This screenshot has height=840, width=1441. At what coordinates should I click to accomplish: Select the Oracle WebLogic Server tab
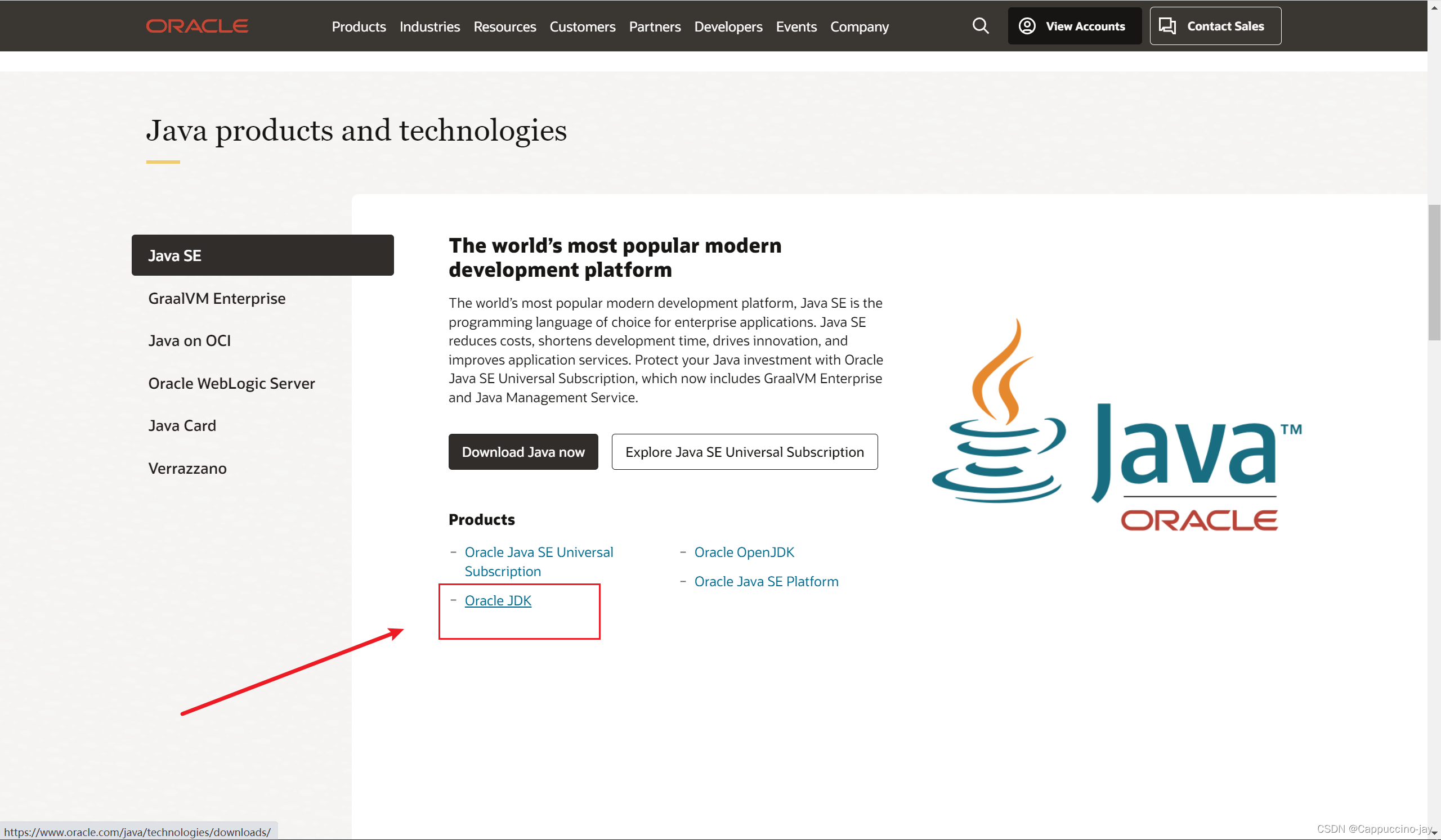231,383
